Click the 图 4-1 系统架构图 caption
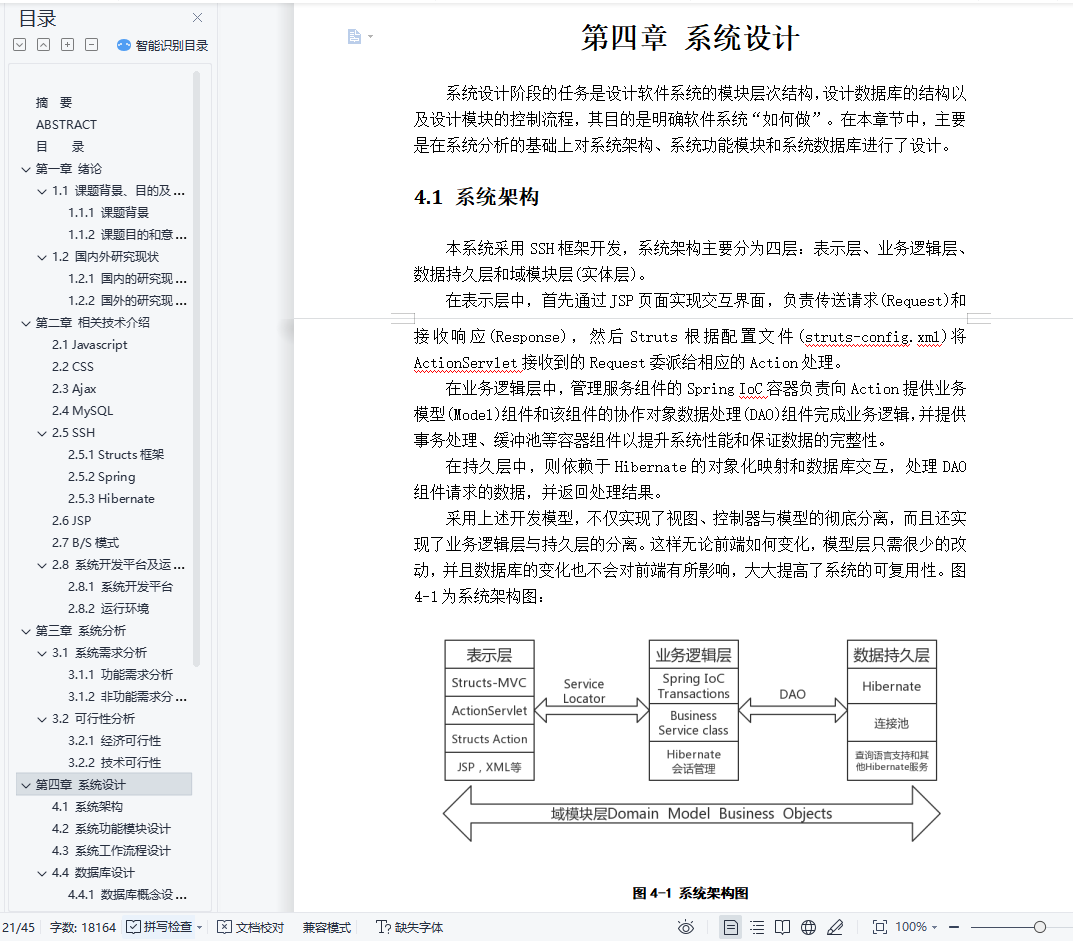This screenshot has height=941, width=1073. pos(690,893)
